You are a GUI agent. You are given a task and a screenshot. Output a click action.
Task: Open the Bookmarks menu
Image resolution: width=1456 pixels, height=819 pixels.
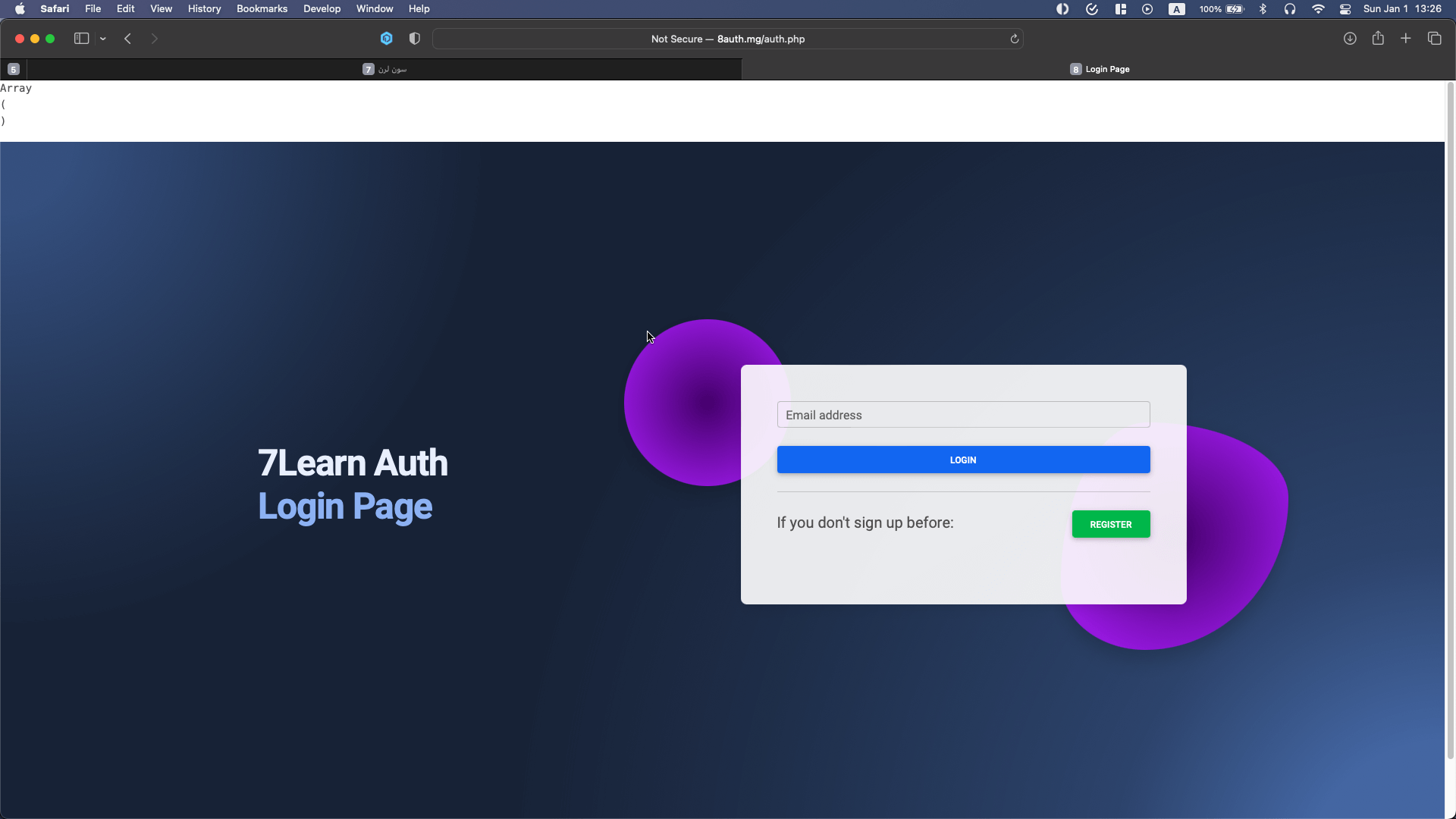(x=262, y=9)
